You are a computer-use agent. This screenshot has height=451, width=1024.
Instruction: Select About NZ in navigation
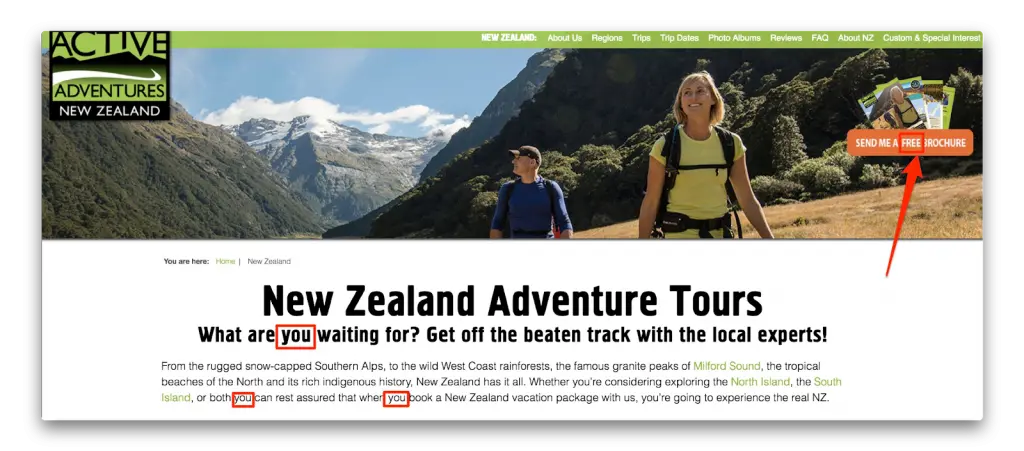coord(856,38)
